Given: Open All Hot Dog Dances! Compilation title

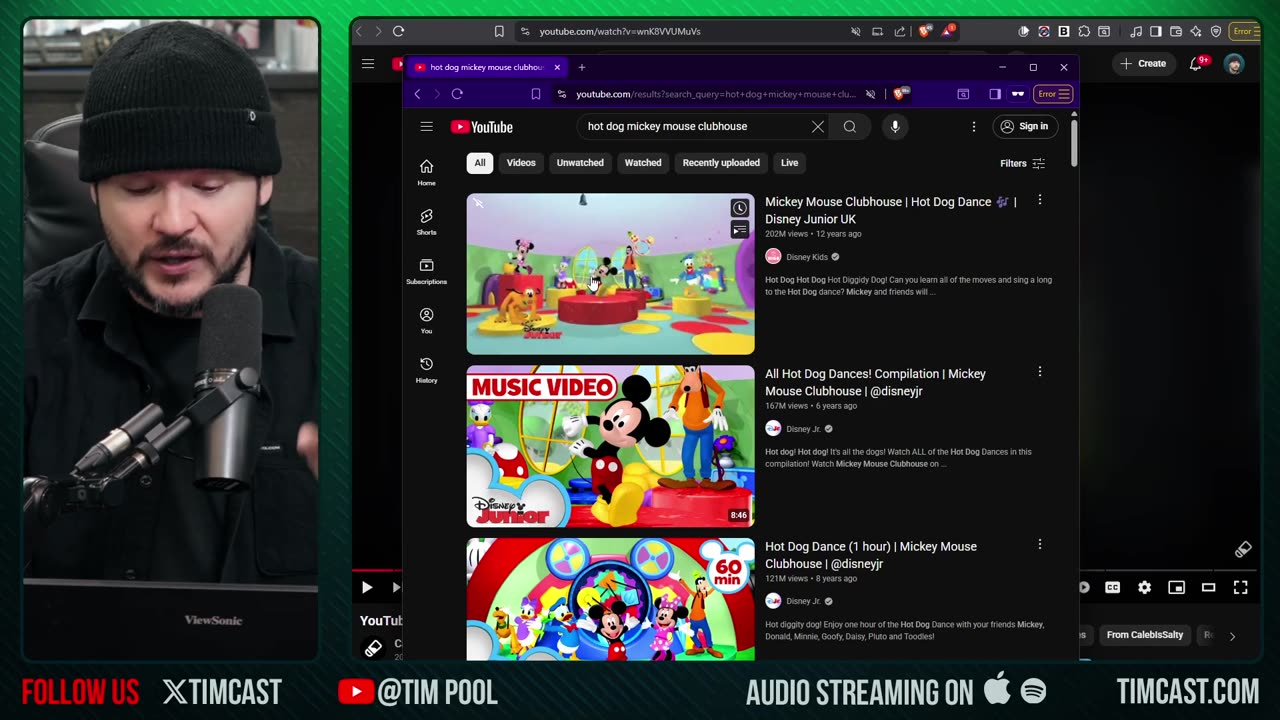Looking at the screenshot, I should pos(875,382).
